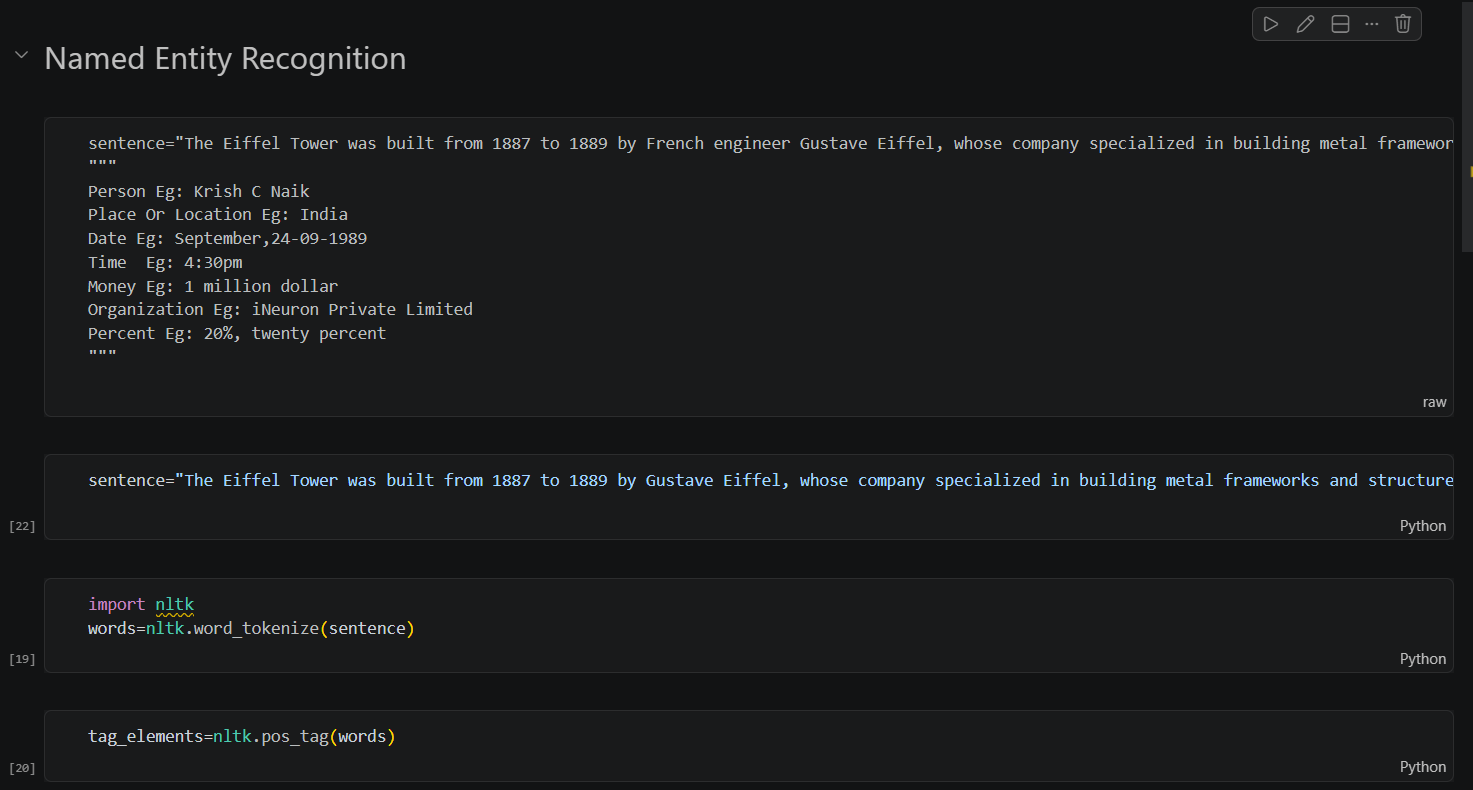Click the words=nltk.word_tokenize code line
The width and height of the screenshot is (1473, 790).
point(251,629)
